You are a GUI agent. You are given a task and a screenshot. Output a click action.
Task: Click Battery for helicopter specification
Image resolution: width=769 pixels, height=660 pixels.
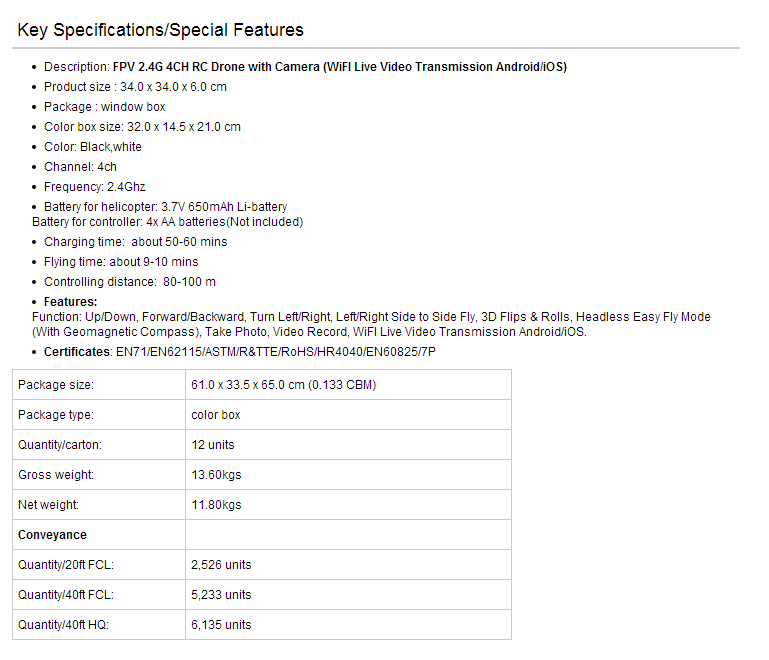pyautogui.click(x=165, y=207)
